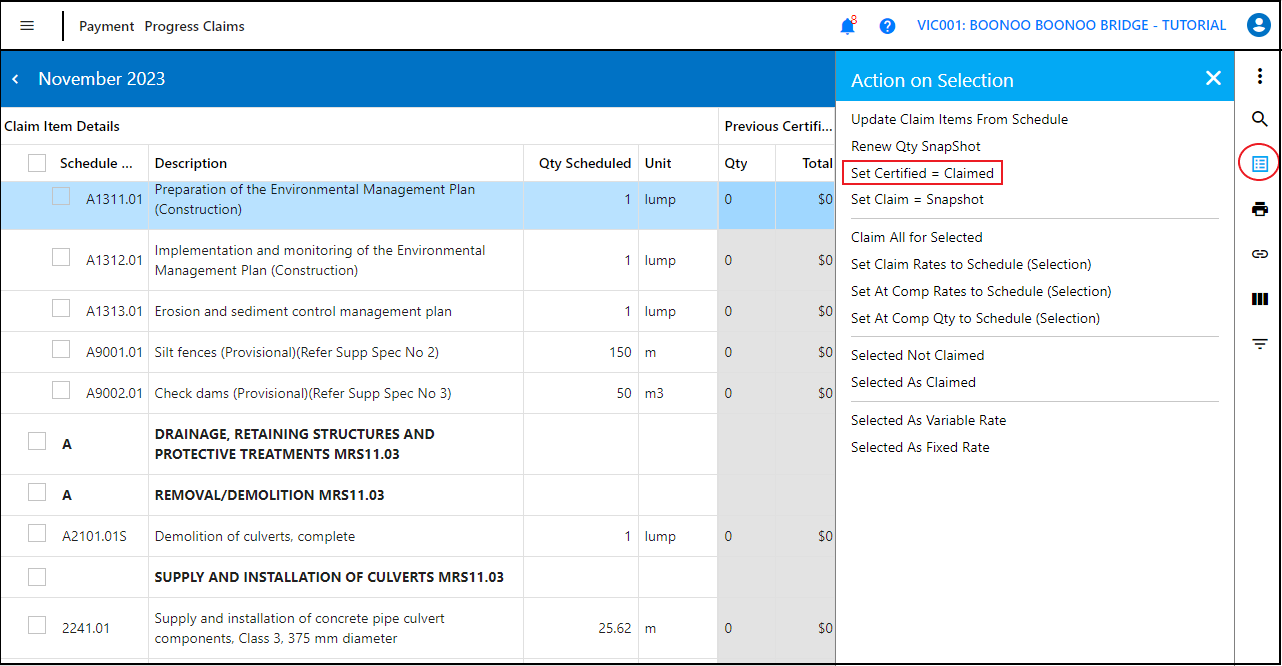The height and width of the screenshot is (666, 1282).
Task: Click the link icon in sidebar
Action: tap(1260, 254)
